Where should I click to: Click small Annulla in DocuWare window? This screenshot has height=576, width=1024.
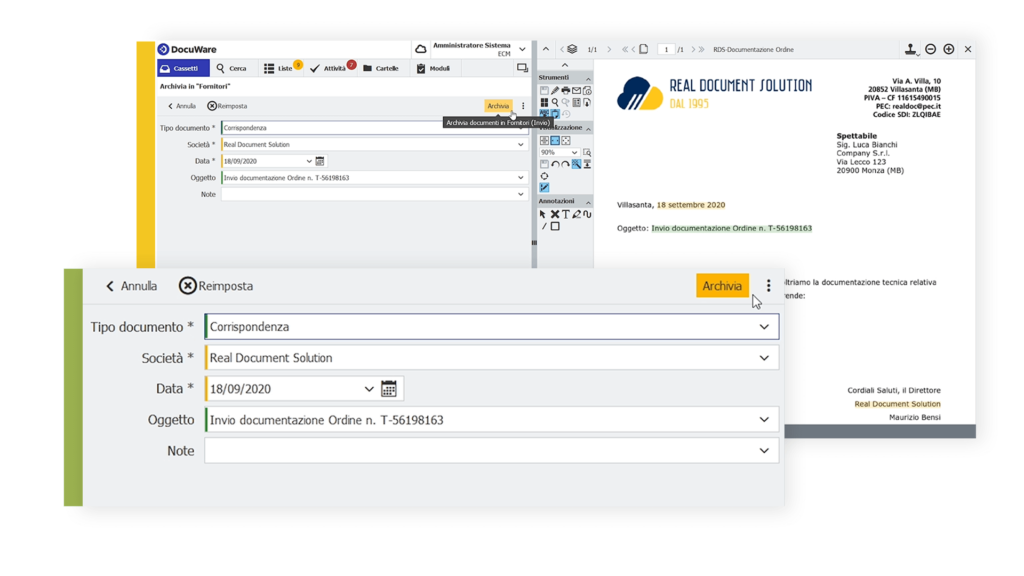coord(182,106)
